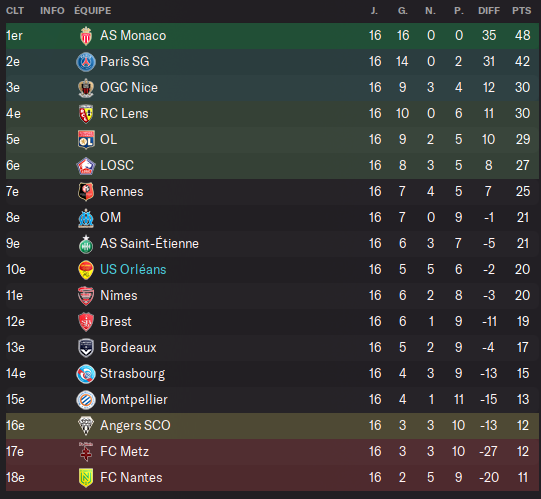
Task: Select the Montpellier row points value
Action: 523,400
